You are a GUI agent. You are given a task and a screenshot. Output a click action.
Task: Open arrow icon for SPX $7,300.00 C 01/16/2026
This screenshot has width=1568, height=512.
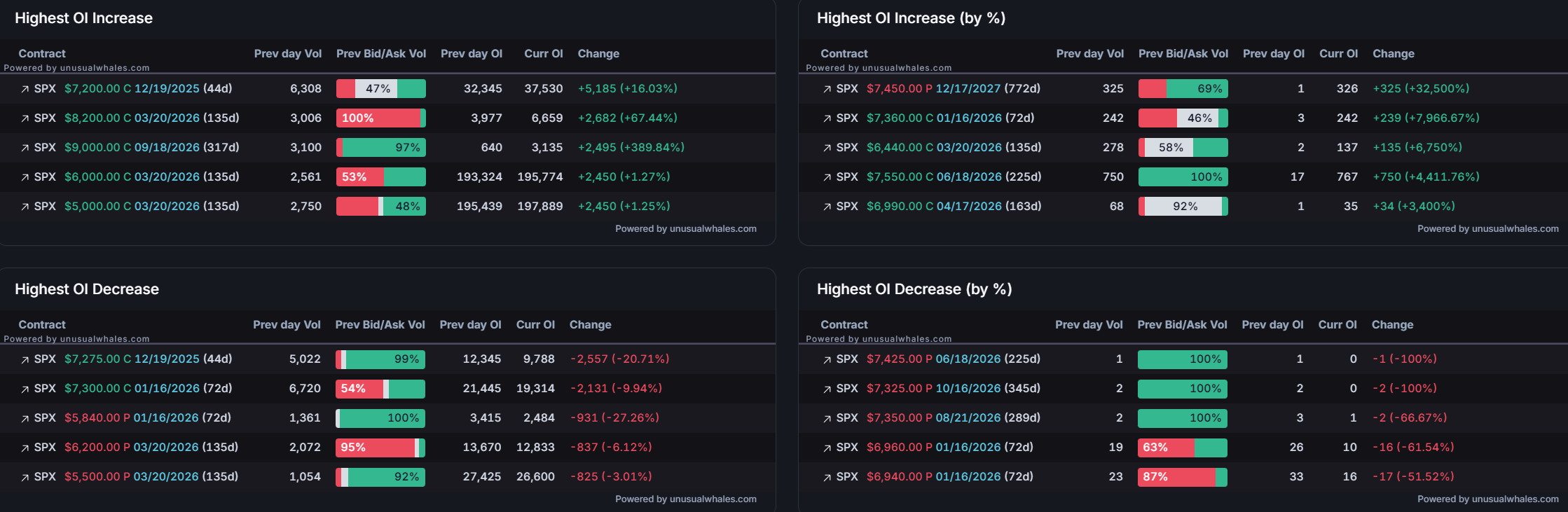click(x=25, y=389)
